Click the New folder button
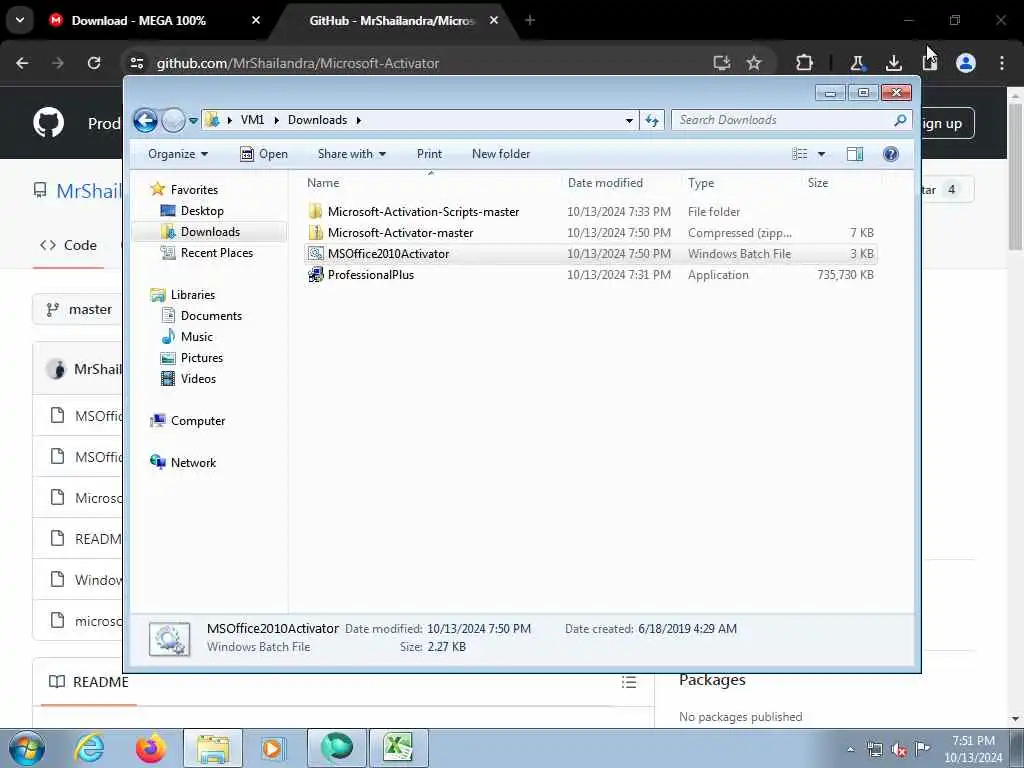This screenshot has height=768, width=1024. point(501,154)
